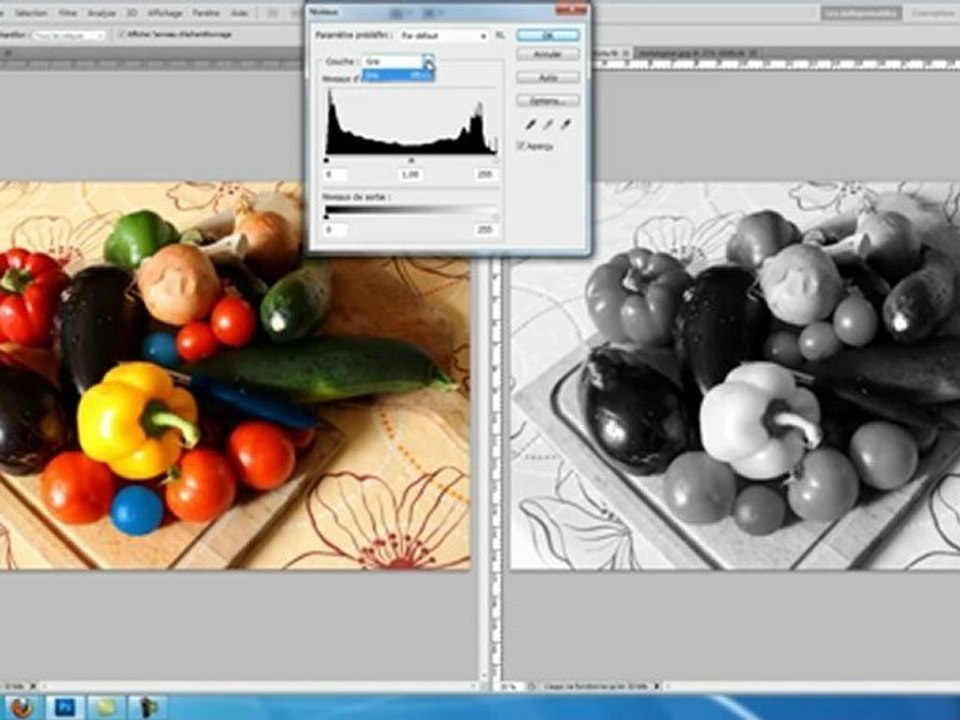Click the black output level slider handle
Viewport: 960px width, 720px height.
pos(326,217)
